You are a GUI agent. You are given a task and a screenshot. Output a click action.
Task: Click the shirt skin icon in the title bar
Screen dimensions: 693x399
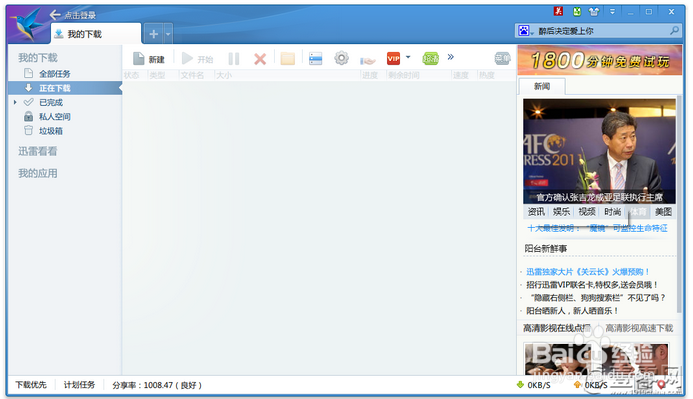594,12
